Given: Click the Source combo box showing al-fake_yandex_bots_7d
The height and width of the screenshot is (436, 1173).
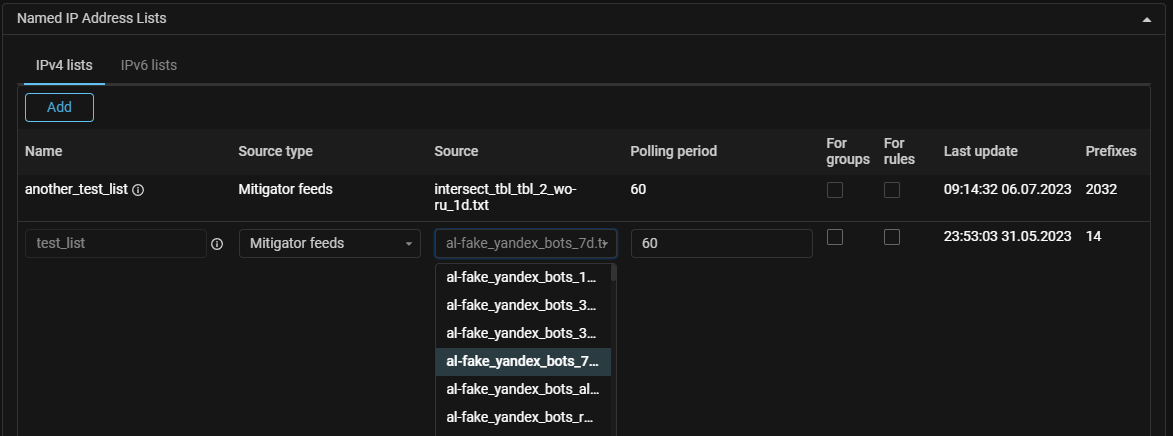Looking at the screenshot, I should tap(525, 243).
